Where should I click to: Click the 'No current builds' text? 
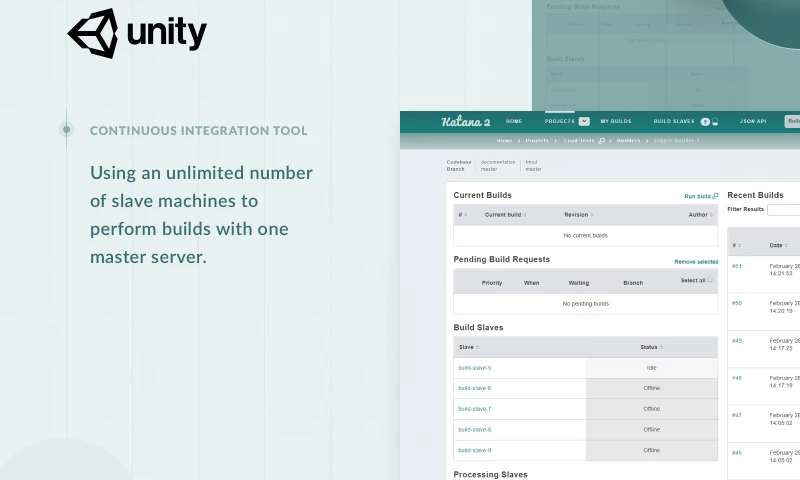pos(585,236)
